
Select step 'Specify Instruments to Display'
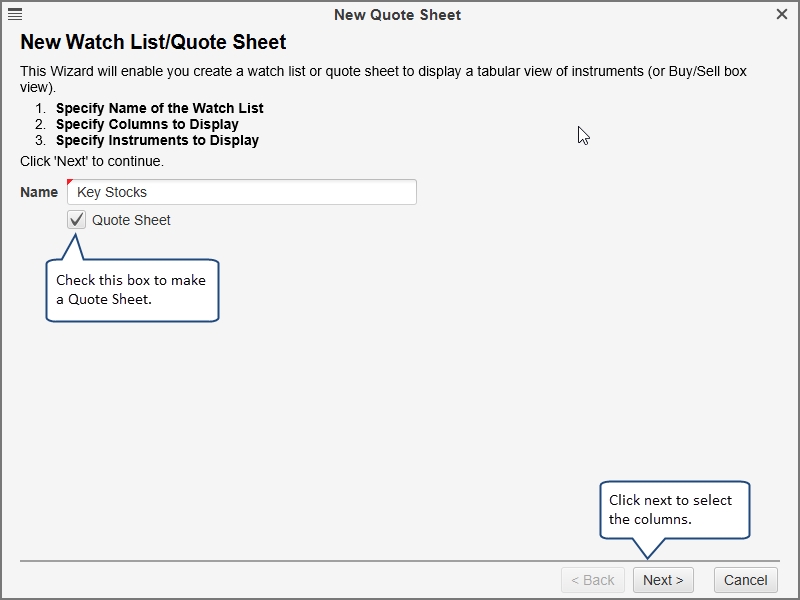157,140
